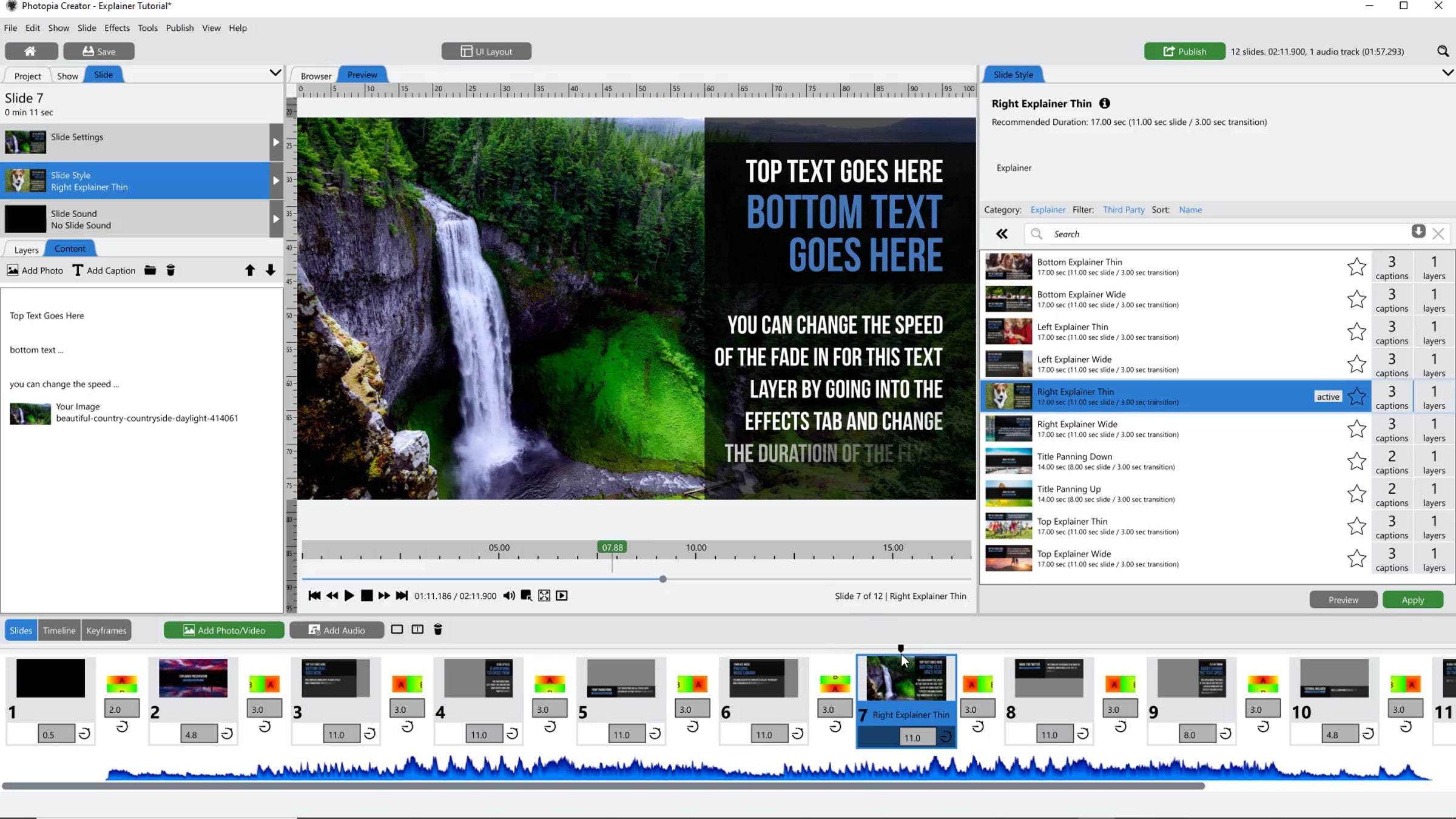The width and height of the screenshot is (1456, 819).
Task: Move layer up with up arrow
Action: pos(249,271)
